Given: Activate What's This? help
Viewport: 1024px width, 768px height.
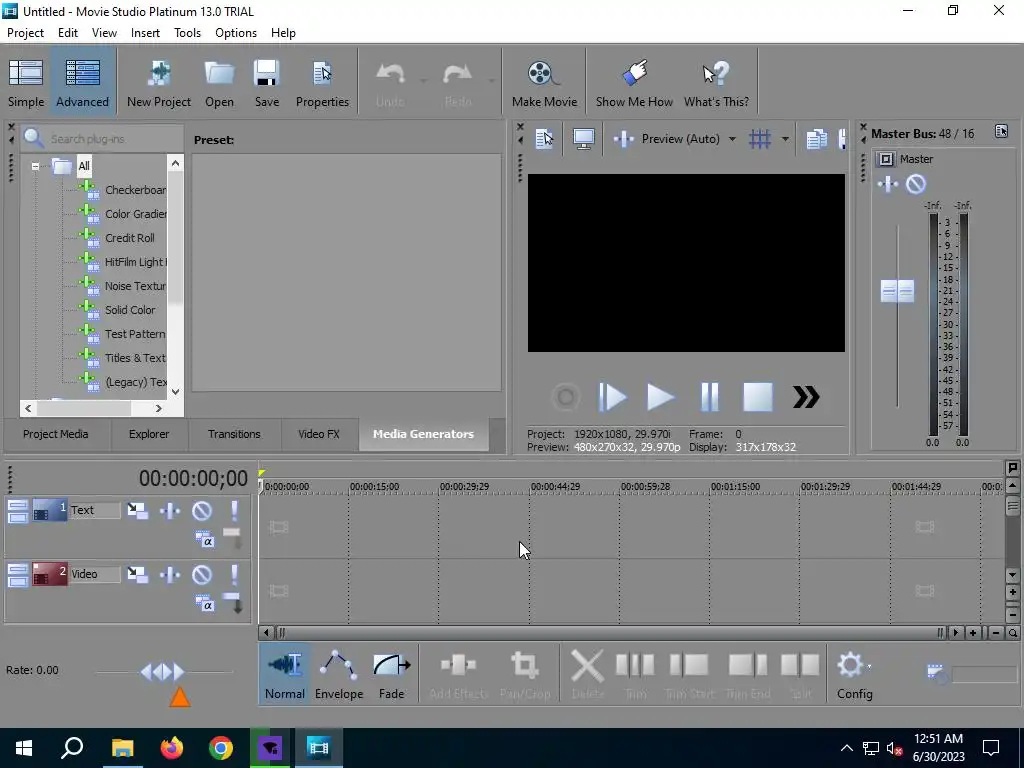Looking at the screenshot, I should coord(716,83).
